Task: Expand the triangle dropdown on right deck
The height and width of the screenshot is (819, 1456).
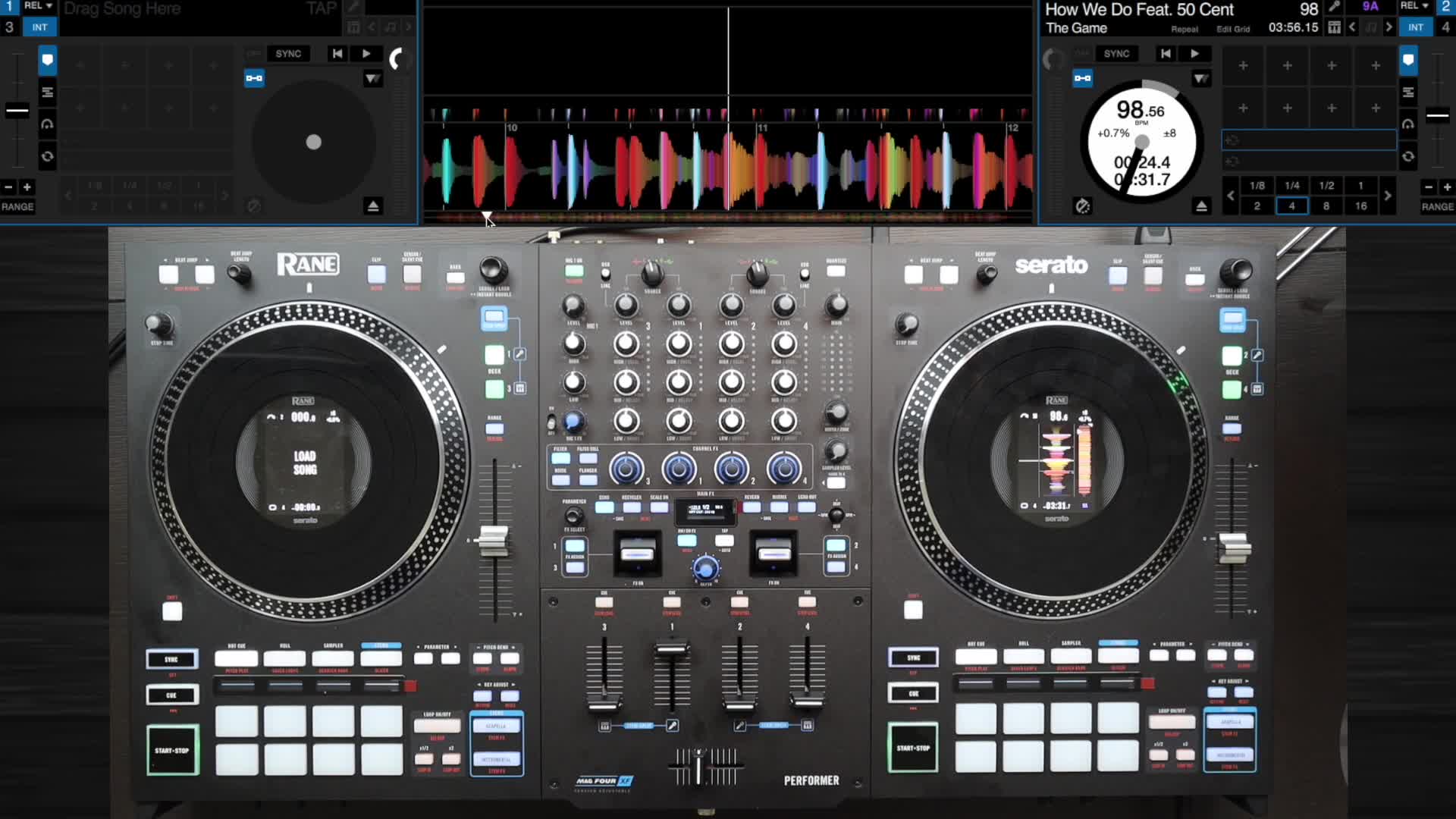Action: tap(1200, 78)
